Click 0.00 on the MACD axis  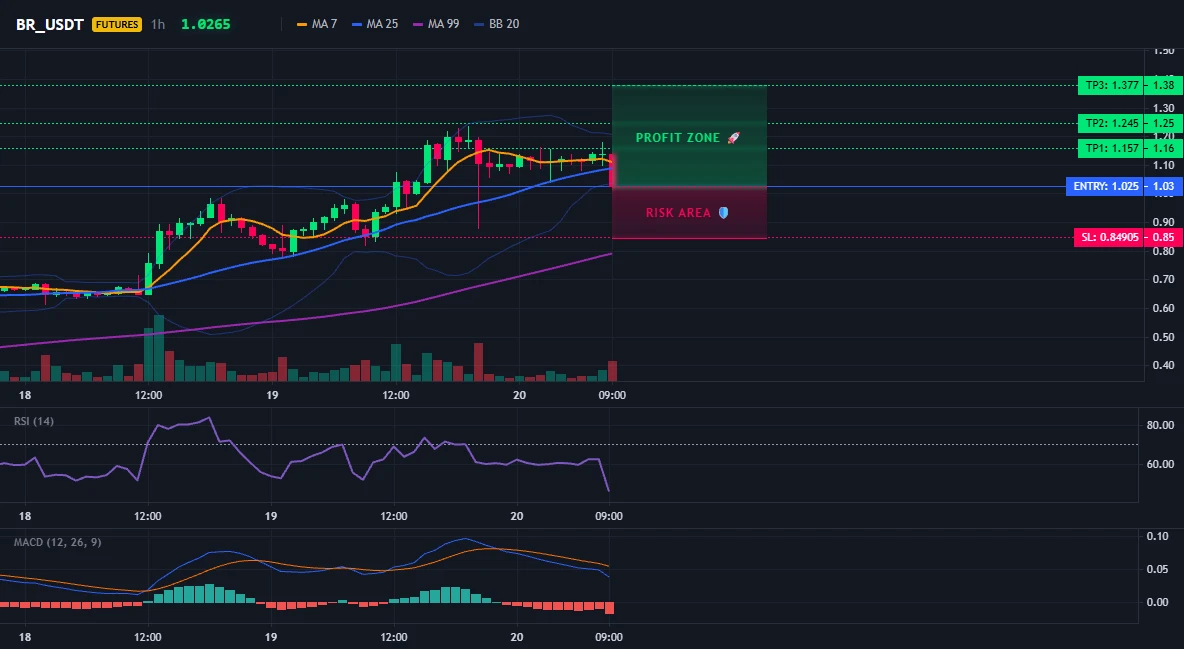(1157, 602)
